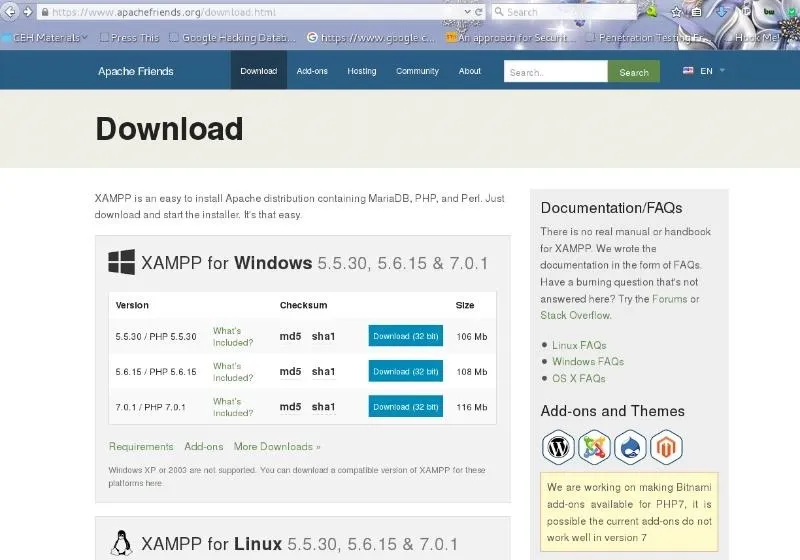Click the Magento add-on icon

[x=666, y=447]
